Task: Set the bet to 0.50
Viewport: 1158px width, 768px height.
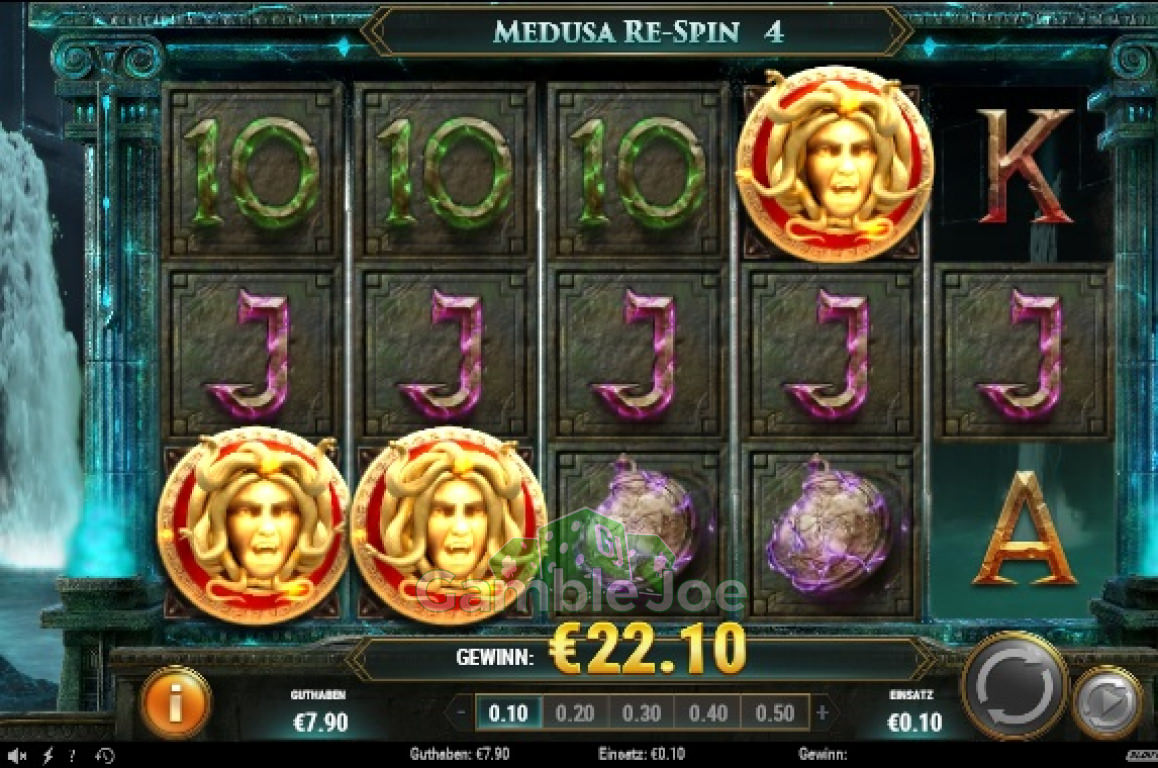Action: point(775,713)
